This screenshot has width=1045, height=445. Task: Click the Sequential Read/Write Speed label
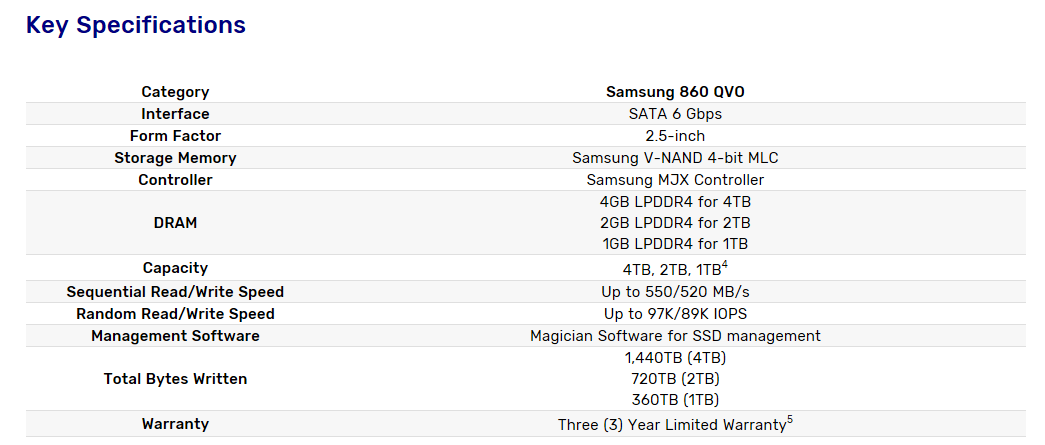click(x=175, y=292)
